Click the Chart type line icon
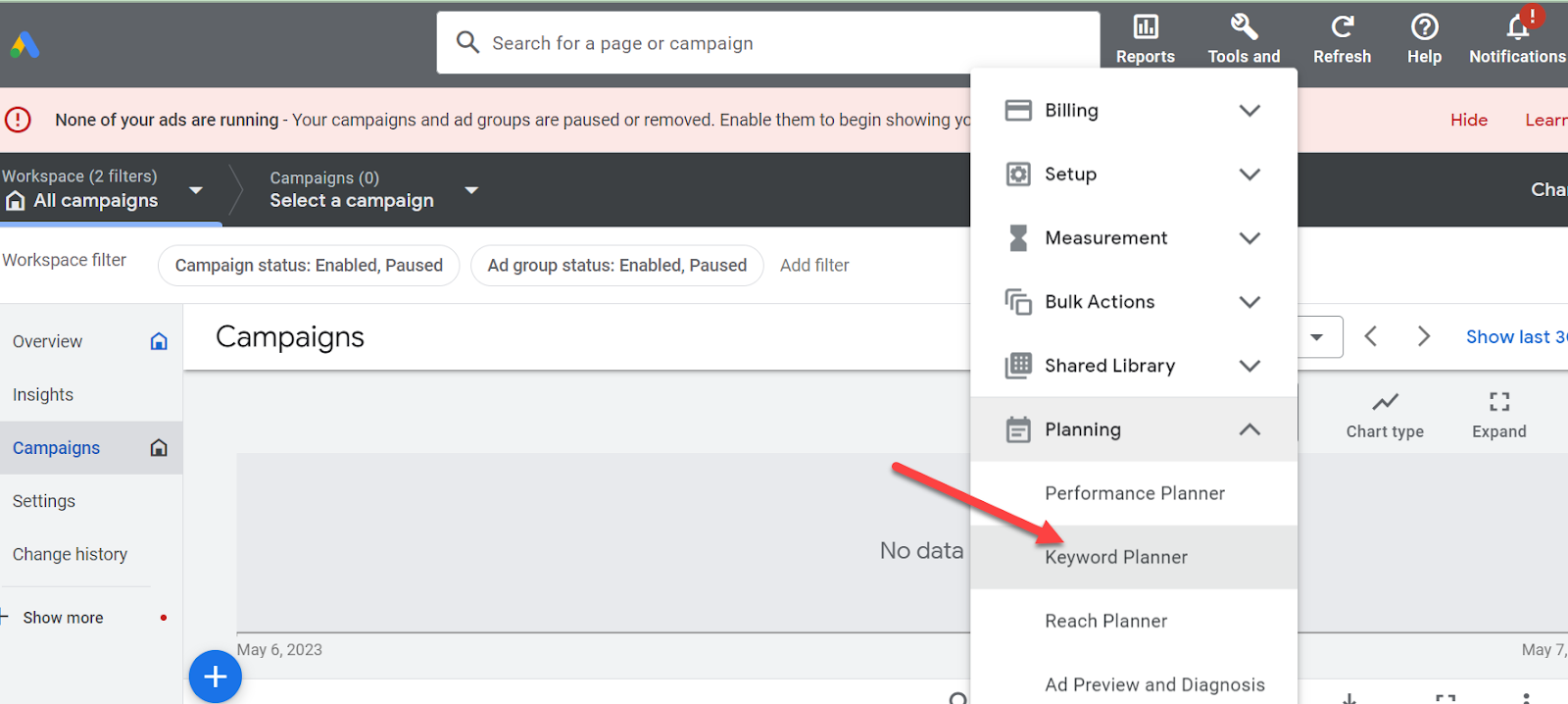1568x704 pixels. point(1385,402)
